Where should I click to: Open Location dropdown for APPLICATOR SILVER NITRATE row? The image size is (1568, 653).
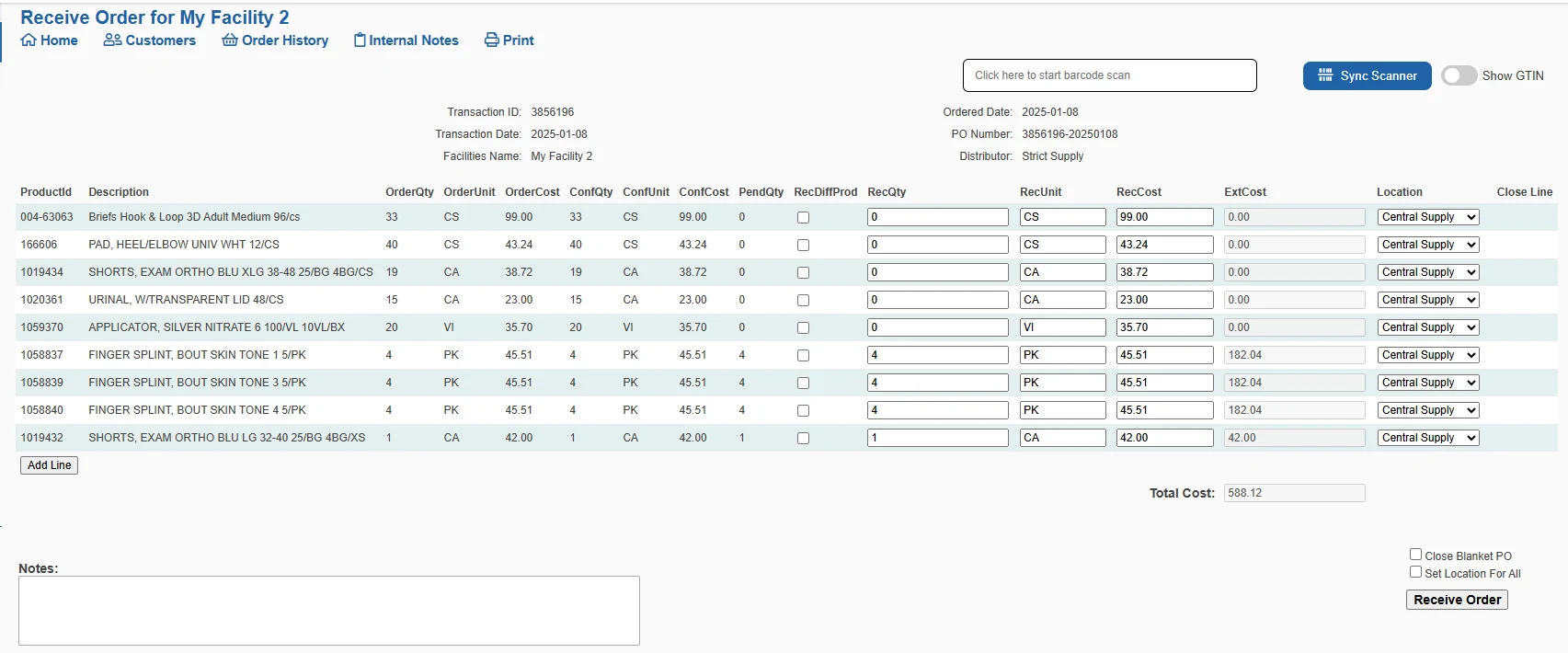[1428, 327]
